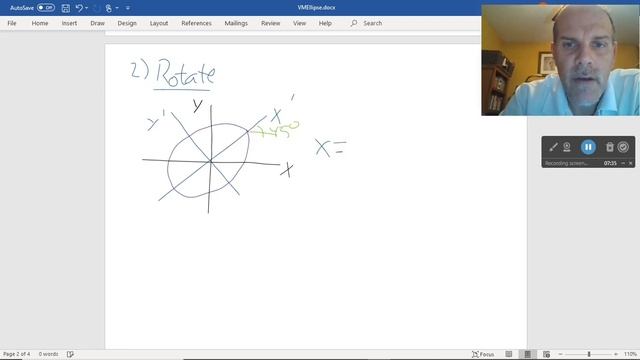Viewport: 640px width, 360px height.
Task: Customize the Quick Access Toolbar
Action: pyautogui.click(x=128, y=8)
